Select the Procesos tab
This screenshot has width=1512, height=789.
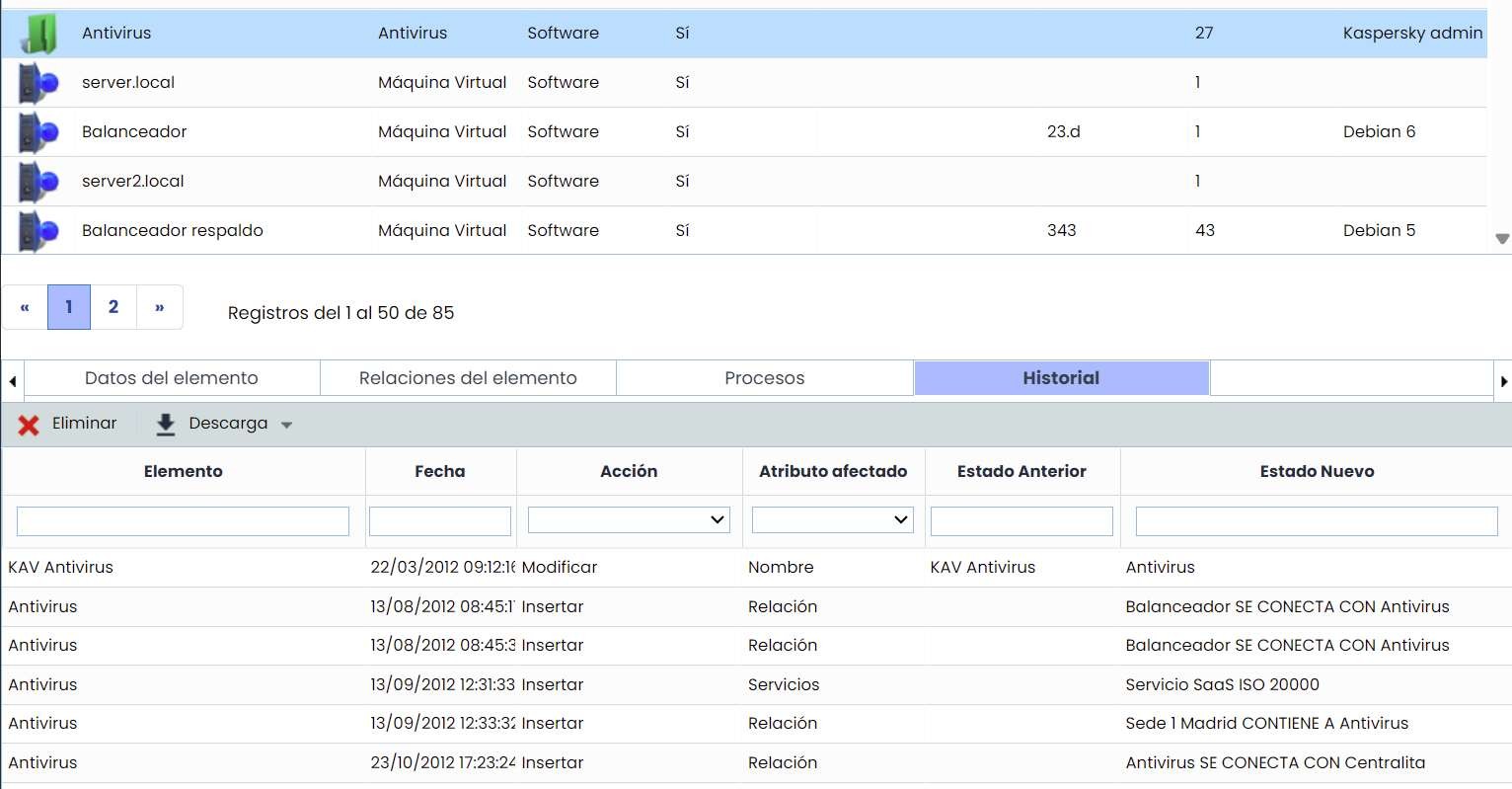tap(764, 378)
